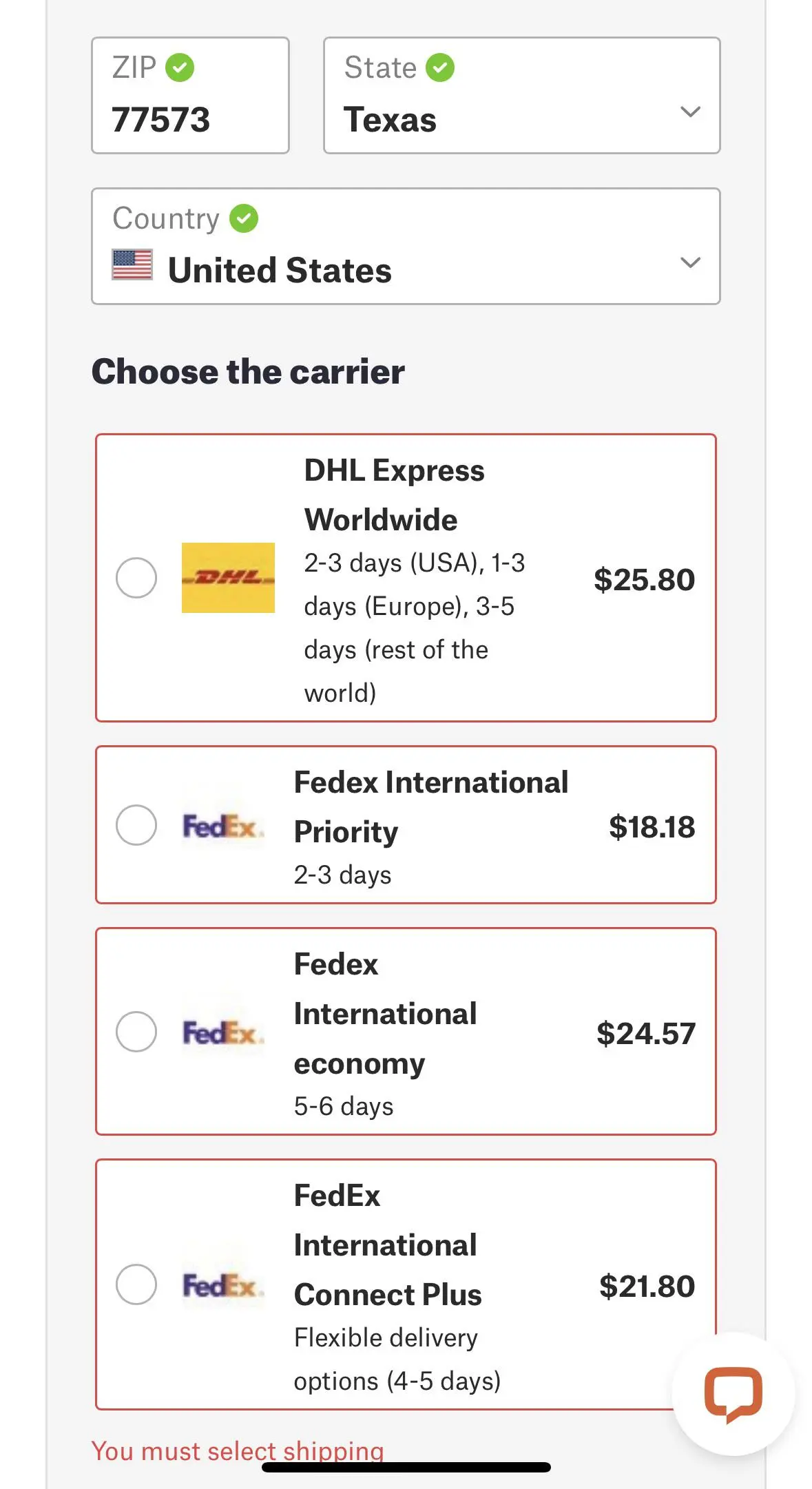
Task: Click FedEx logo for International Priority
Action: coord(222,826)
